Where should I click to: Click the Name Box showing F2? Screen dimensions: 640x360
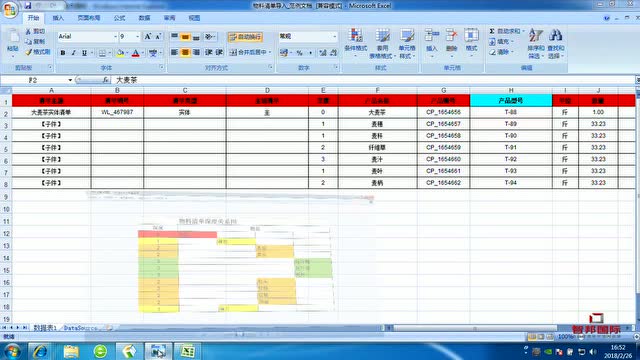pyautogui.click(x=36, y=80)
